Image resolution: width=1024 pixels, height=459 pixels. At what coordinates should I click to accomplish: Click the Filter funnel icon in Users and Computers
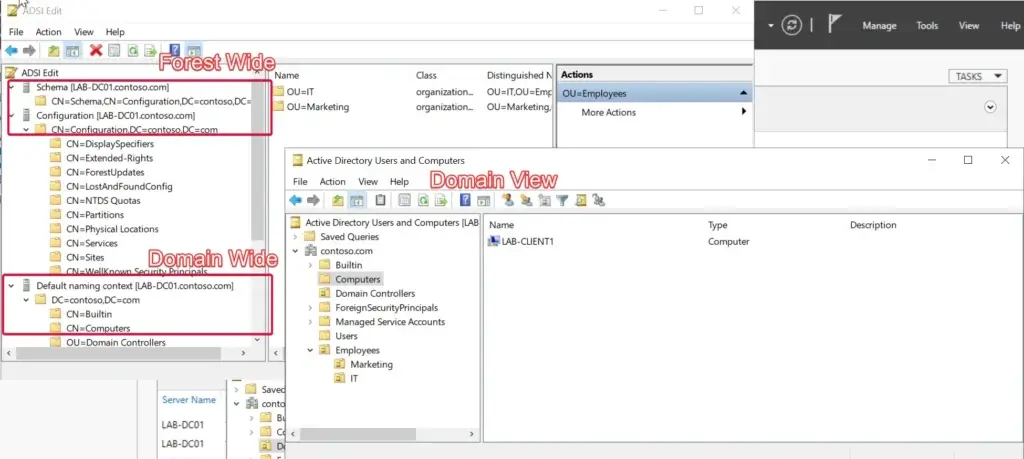pyautogui.click(x=562, y=200)
